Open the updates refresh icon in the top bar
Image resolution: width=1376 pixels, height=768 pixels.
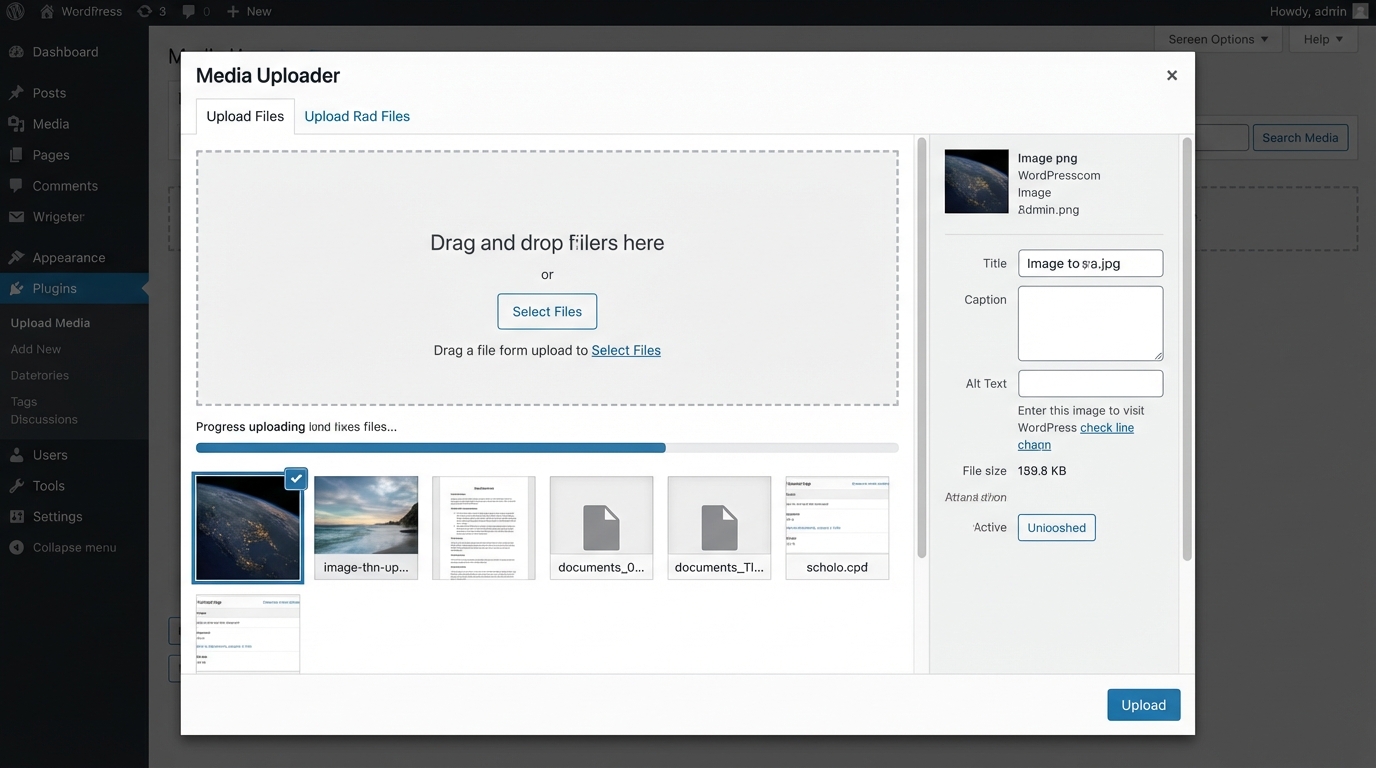[143, 11]
